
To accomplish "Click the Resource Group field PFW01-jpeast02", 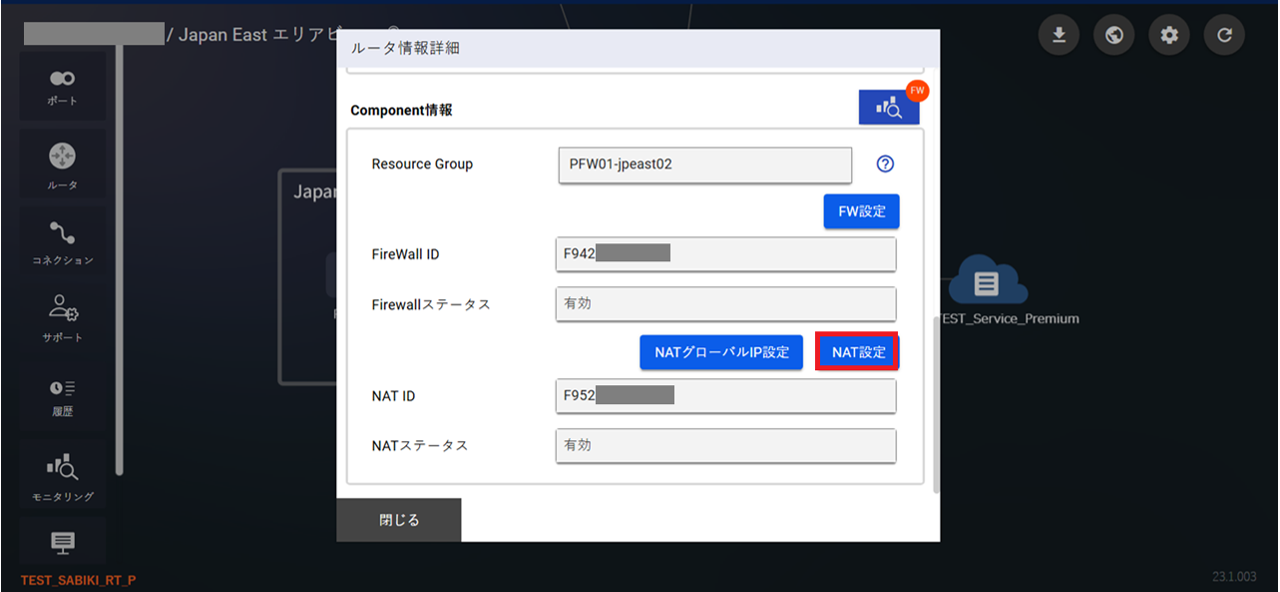I will [x=705, y=165].
